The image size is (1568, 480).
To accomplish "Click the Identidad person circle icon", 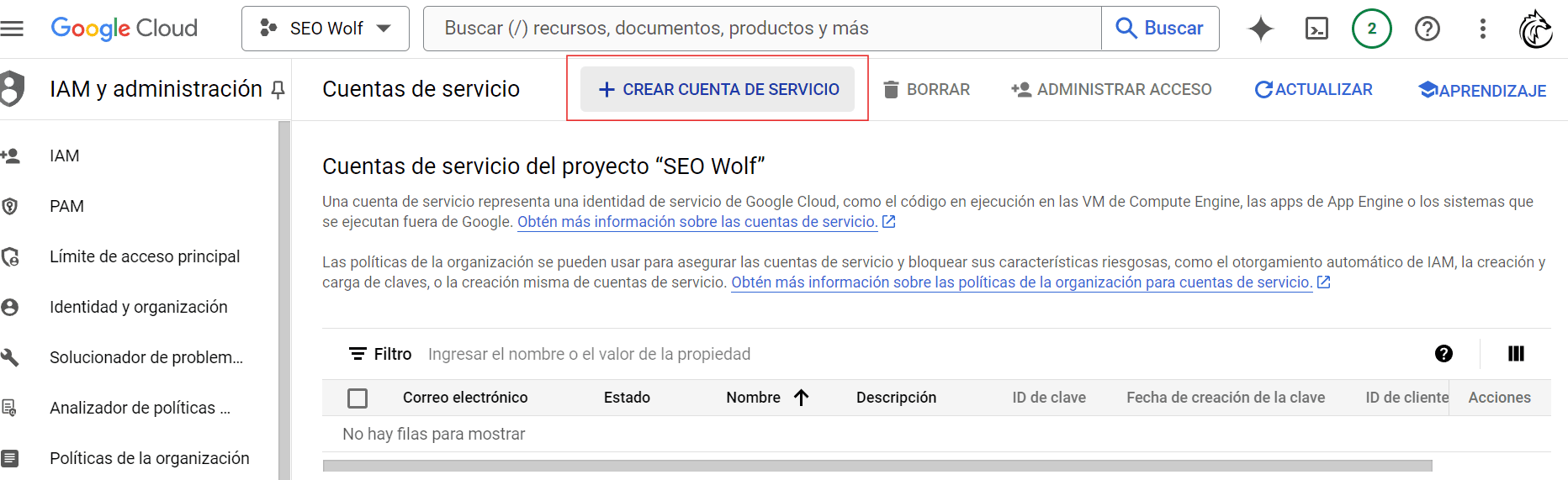I will click(x=10, y=307).
